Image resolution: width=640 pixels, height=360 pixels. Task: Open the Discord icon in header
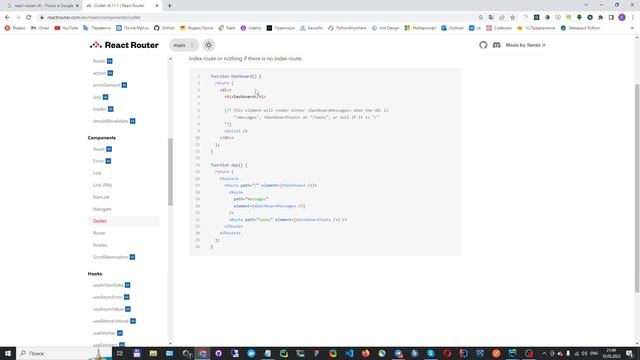point(497,45)
